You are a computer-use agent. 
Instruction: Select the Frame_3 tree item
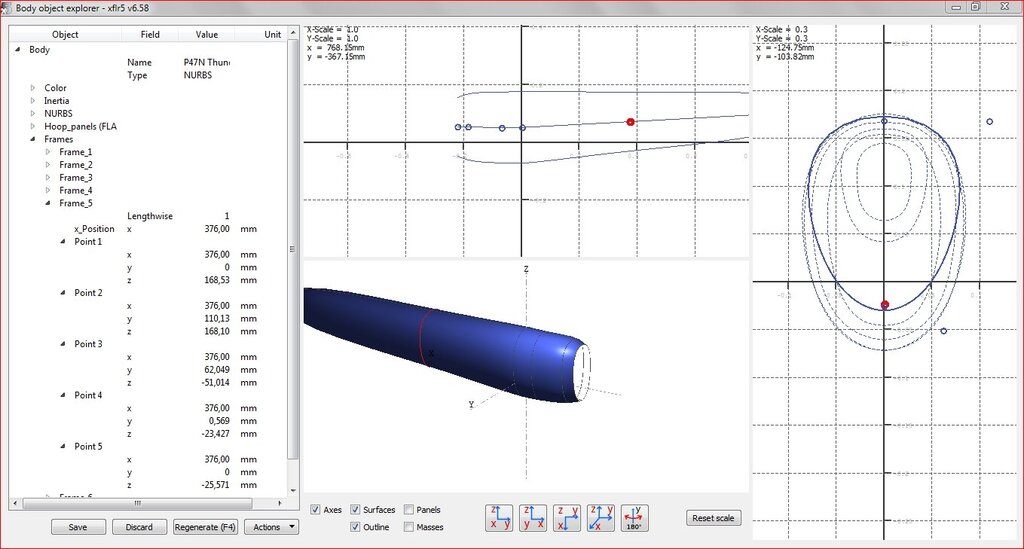pos(76,178)
